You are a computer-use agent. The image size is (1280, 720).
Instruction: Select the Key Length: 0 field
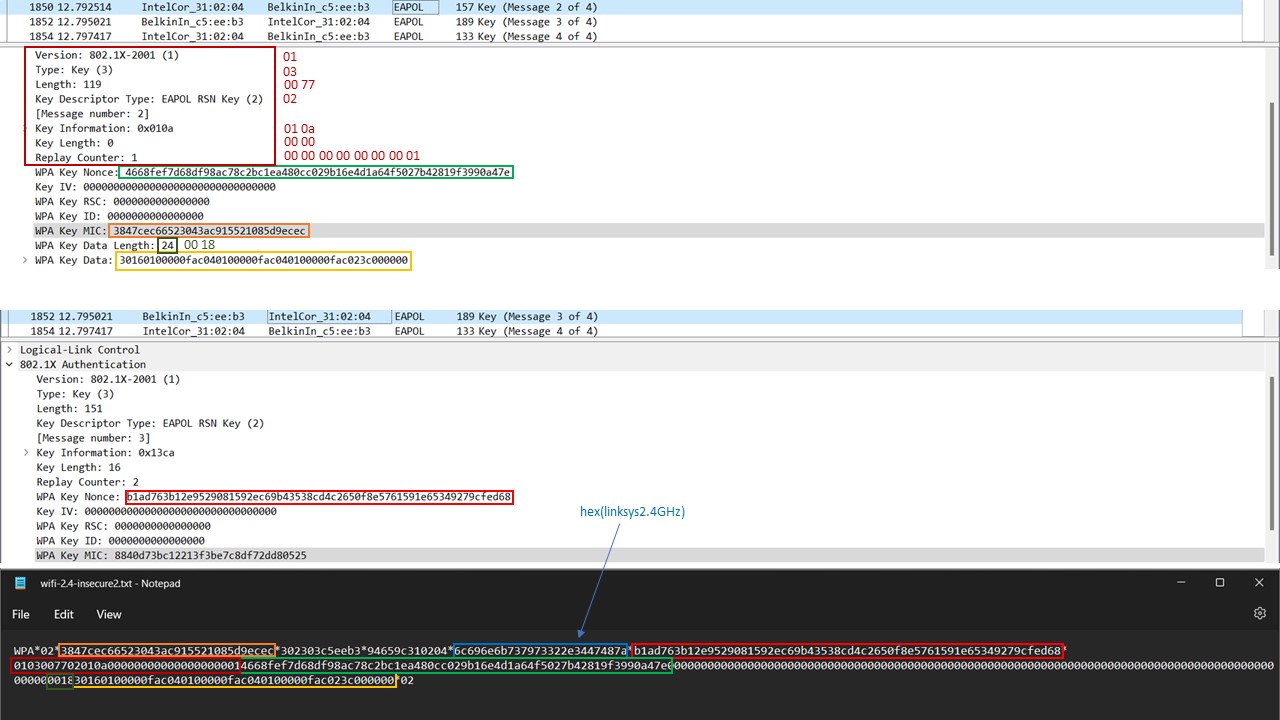click(74, 143)
